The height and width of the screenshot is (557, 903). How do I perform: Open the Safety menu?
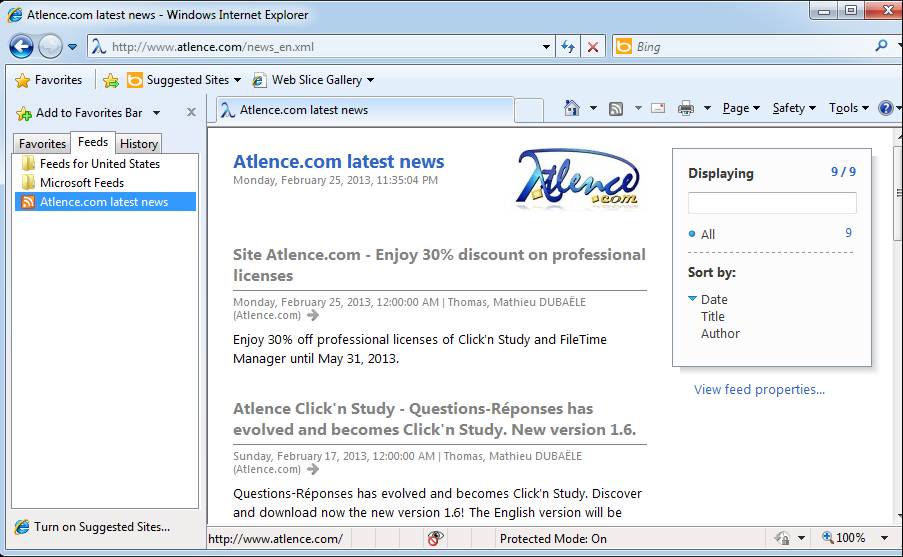(x=794, y=108)
